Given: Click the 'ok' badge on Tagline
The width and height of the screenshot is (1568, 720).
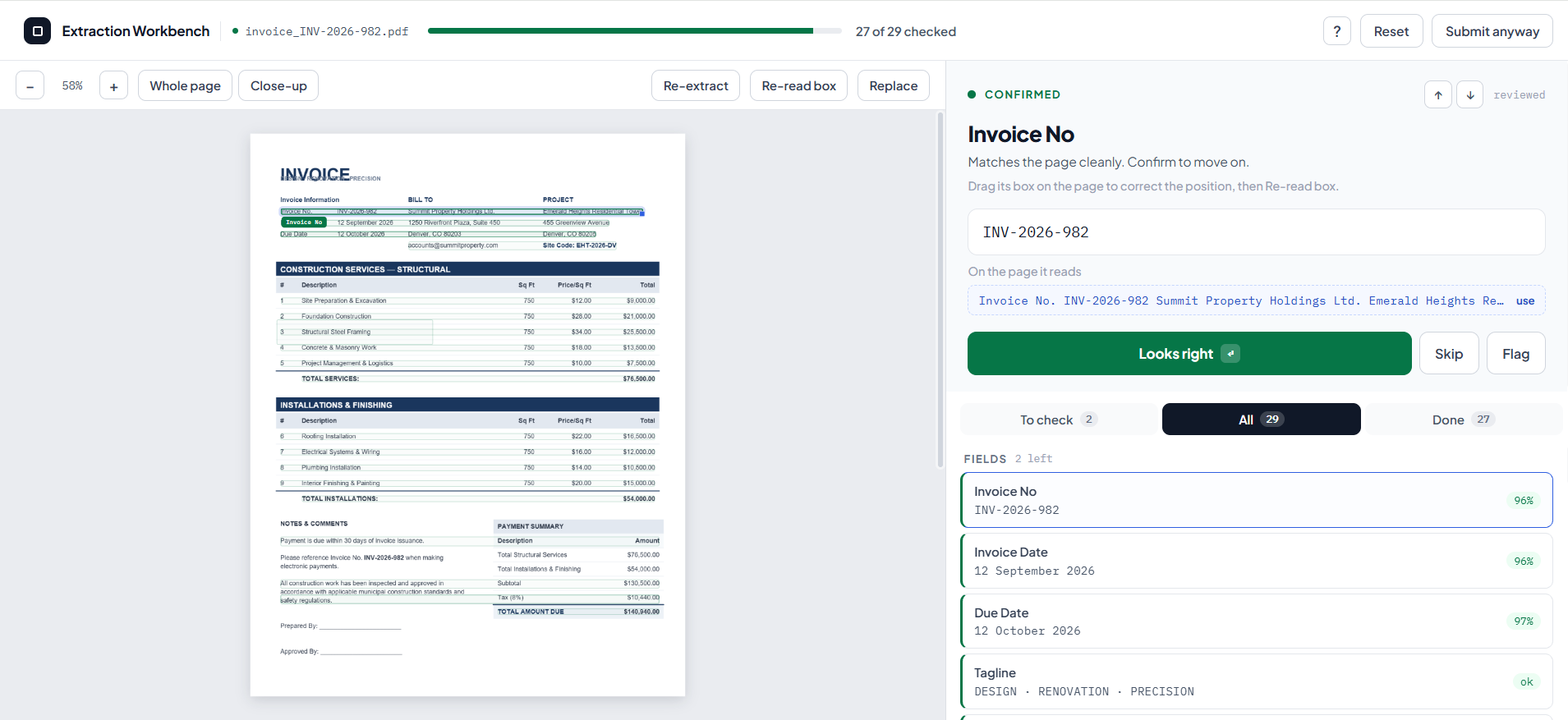Looking at the screenshot, I should click(x=1526, y=681).
